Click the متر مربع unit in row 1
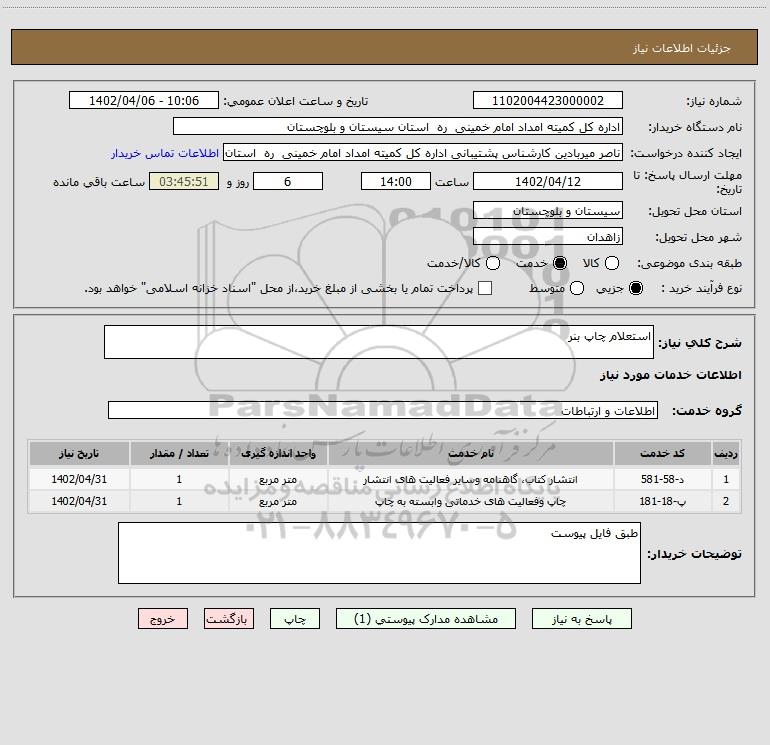The height and width of the screenshot is (745, 770). click(278, 479)
